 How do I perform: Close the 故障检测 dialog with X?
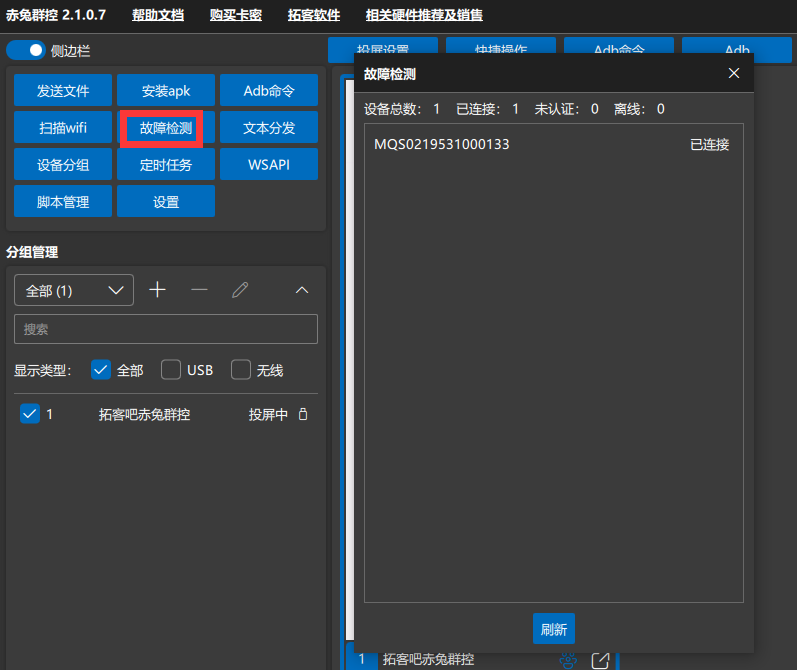pyautogui.click(x=734, y=73)
